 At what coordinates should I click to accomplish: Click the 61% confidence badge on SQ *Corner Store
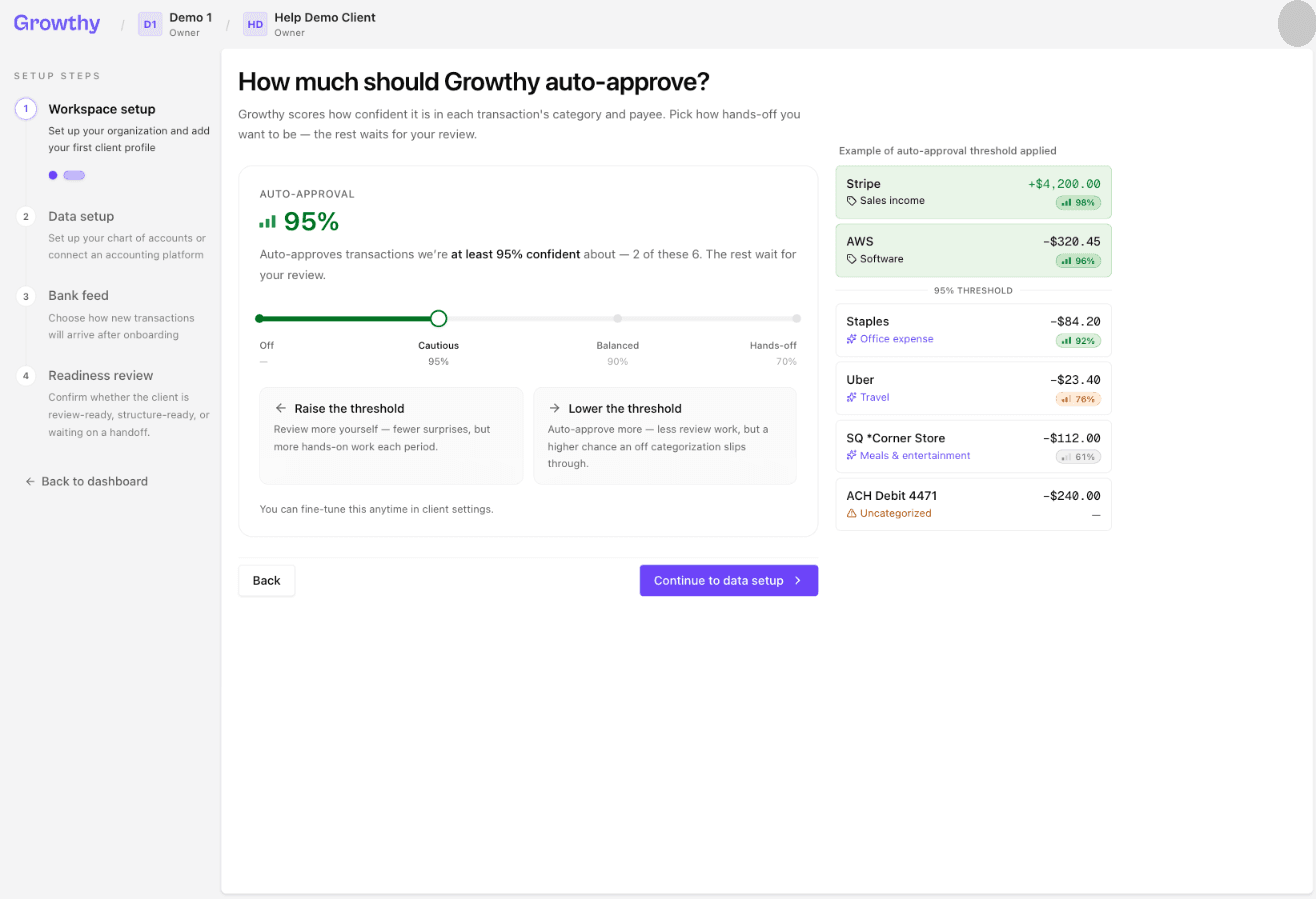pos(1078,457)
